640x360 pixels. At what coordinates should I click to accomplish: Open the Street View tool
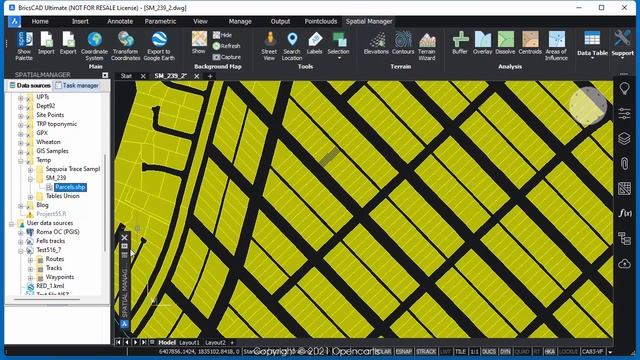(x=269, y=46)
